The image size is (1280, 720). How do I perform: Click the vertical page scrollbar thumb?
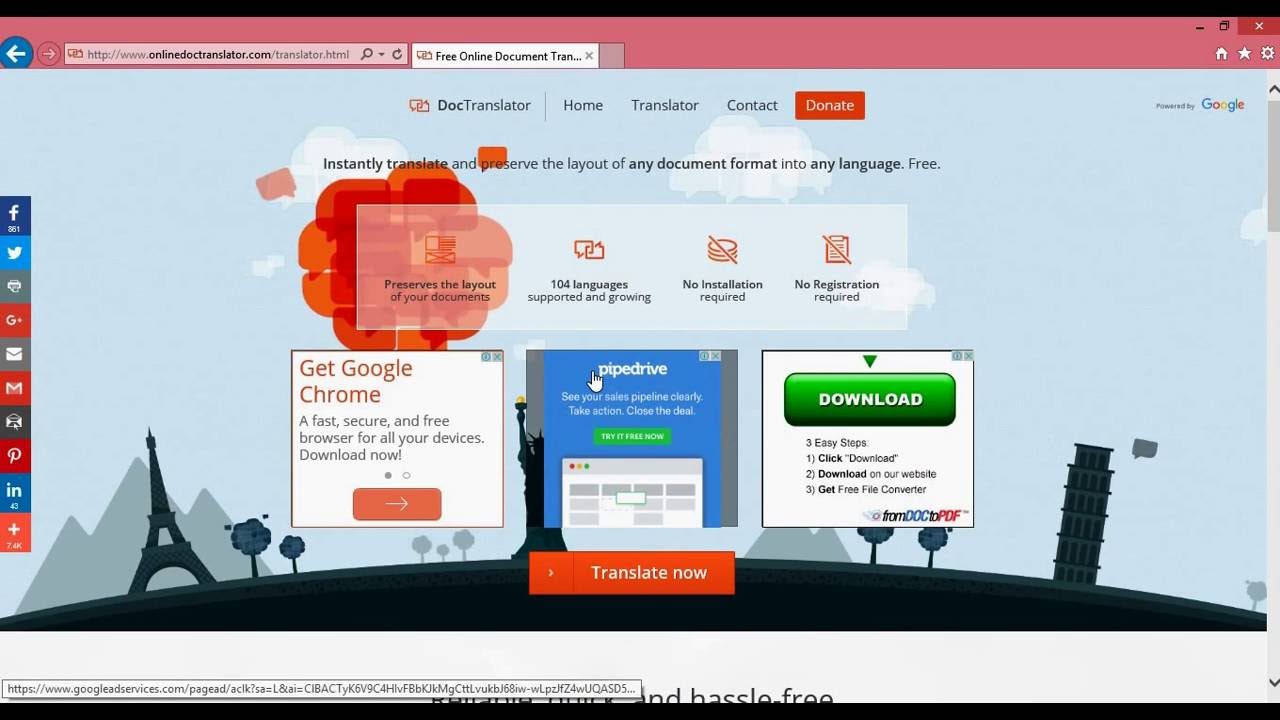[x=1274, y=165]
